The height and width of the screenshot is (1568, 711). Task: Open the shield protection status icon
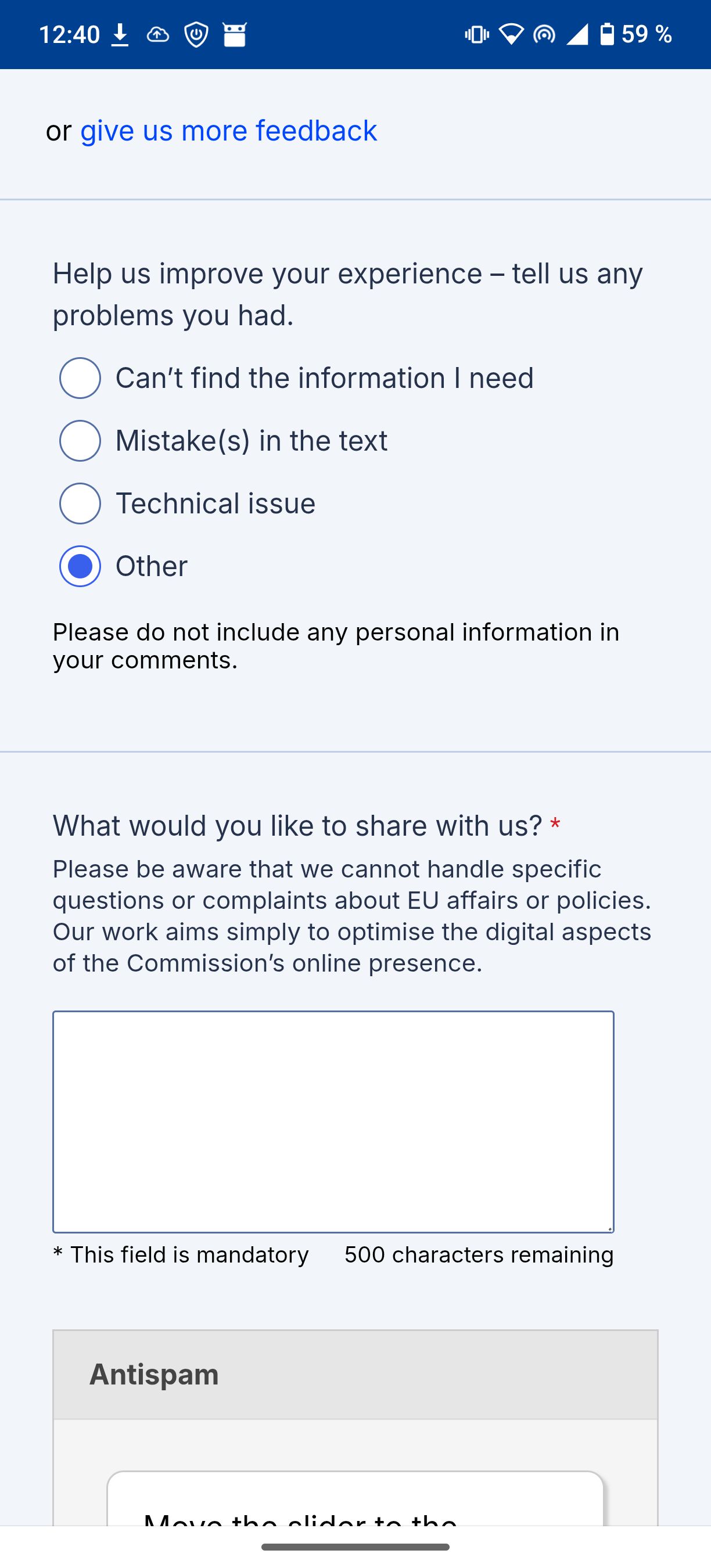pos(195,34)
